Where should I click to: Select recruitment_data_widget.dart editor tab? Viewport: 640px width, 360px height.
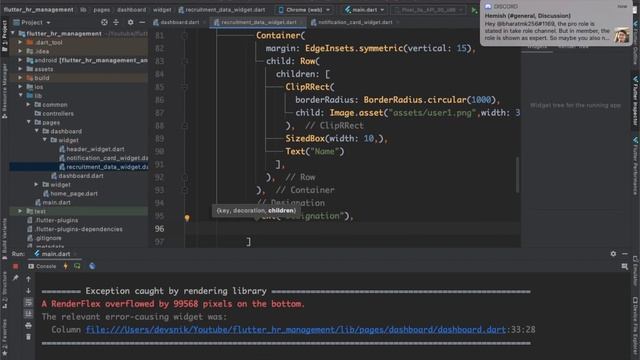(258, 22)
